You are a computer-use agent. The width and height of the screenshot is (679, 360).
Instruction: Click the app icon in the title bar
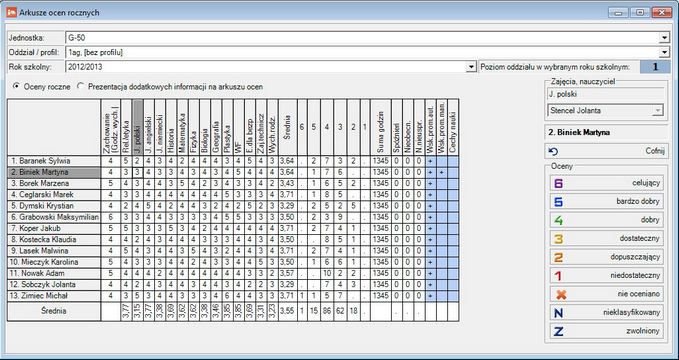point(11,13)
